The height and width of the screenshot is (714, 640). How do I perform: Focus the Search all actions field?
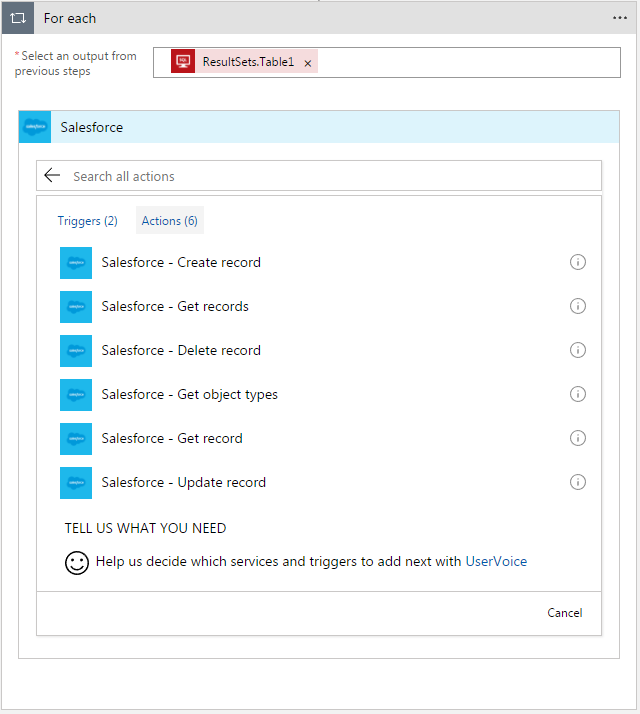[319, 176]
